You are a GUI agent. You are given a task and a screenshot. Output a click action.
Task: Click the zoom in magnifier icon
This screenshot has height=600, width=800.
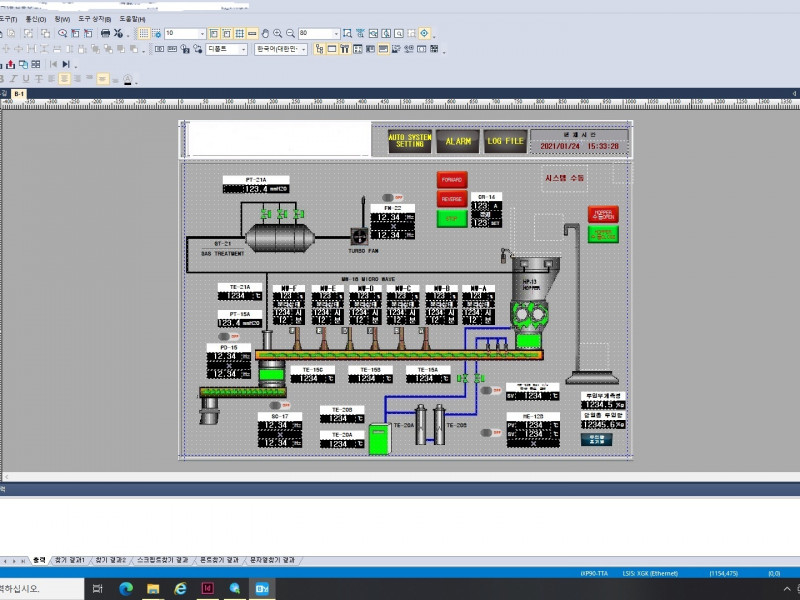coord(277,33)
